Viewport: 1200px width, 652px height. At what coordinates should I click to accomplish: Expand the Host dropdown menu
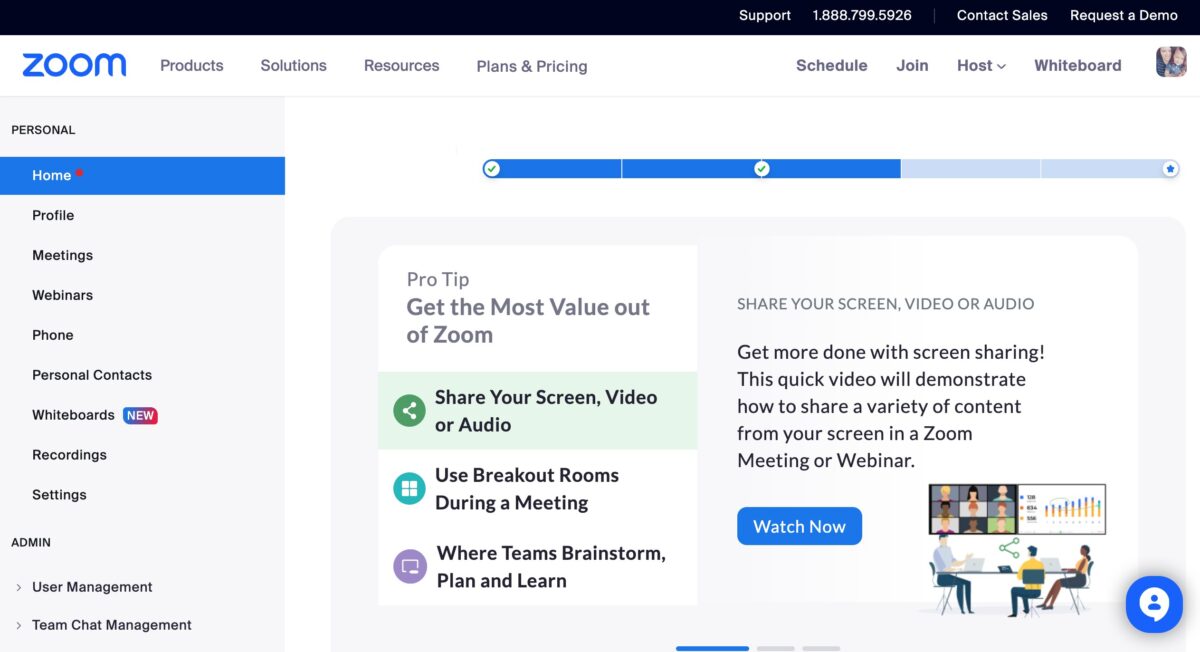[980, 66]
